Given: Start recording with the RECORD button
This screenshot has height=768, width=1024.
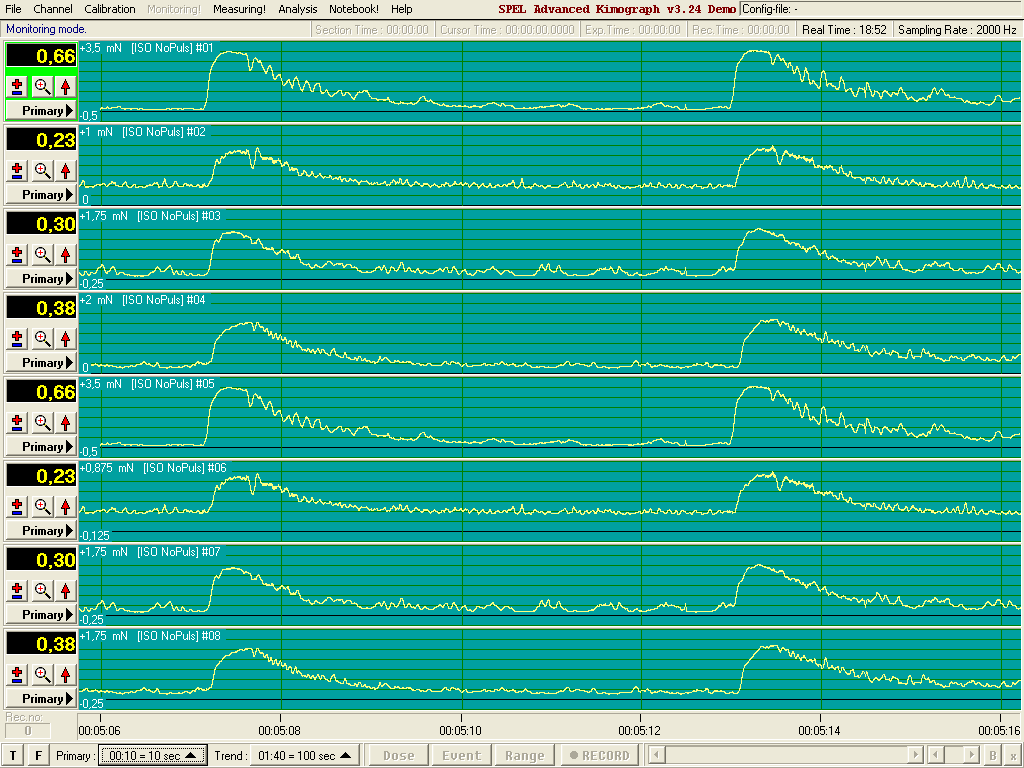Looking at the screenshot, I should coord(600,756).
